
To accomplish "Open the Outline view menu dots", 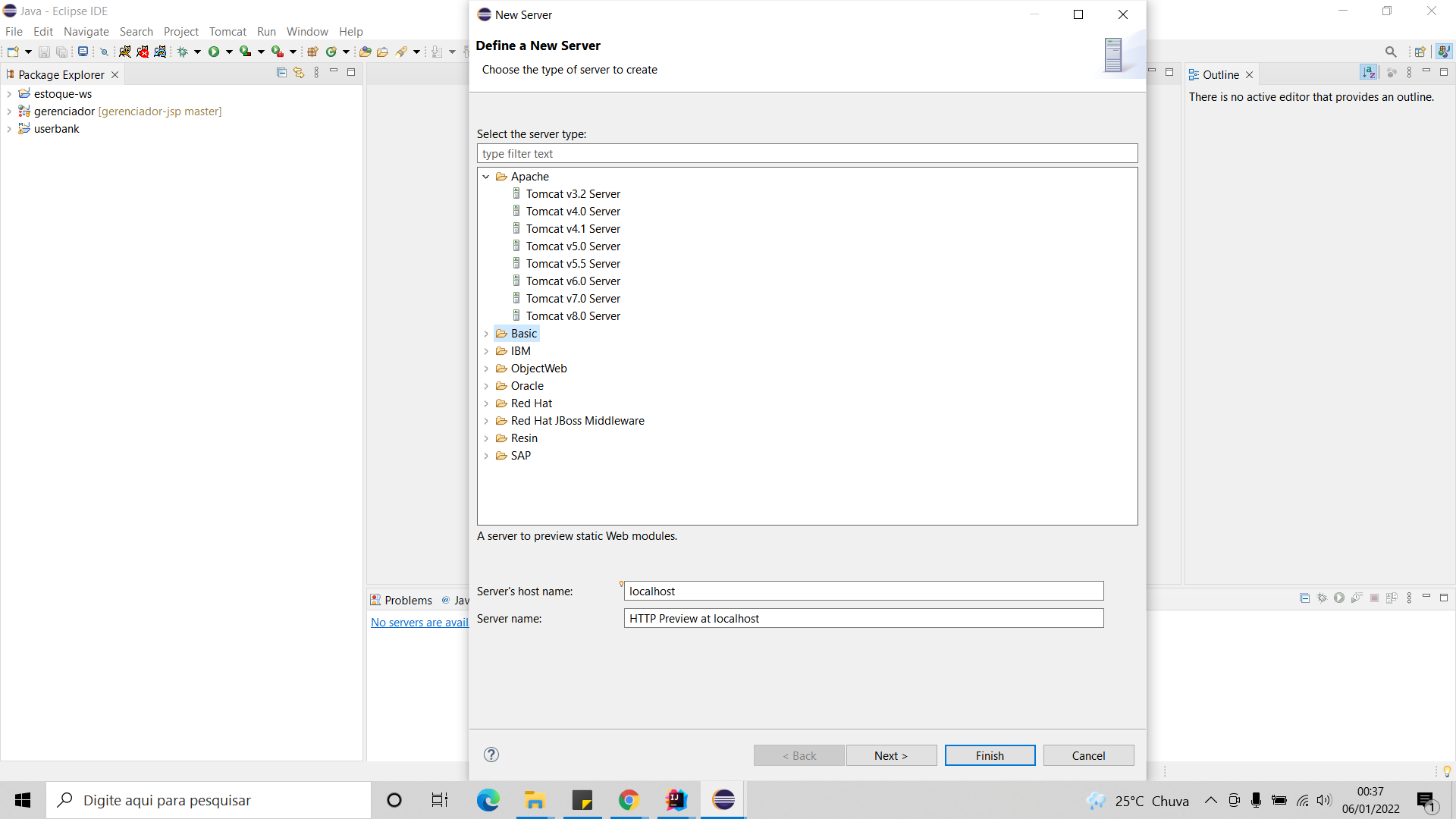I will coord(1409,73).
